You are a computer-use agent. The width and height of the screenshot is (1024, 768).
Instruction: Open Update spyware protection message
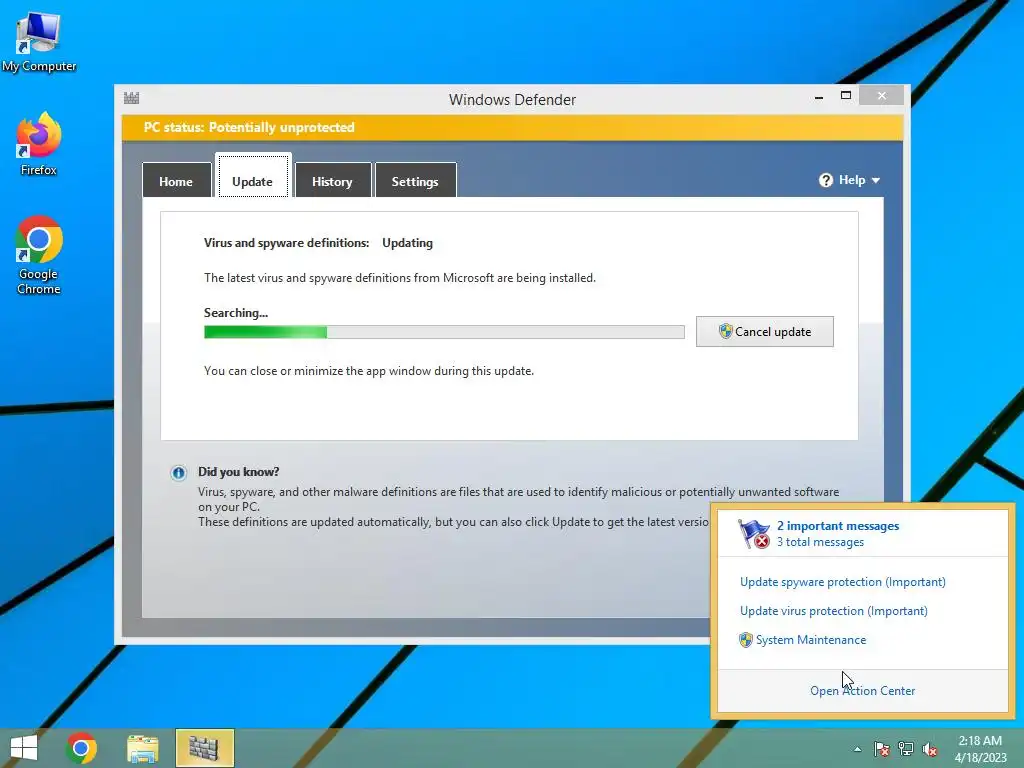(842, 582)
